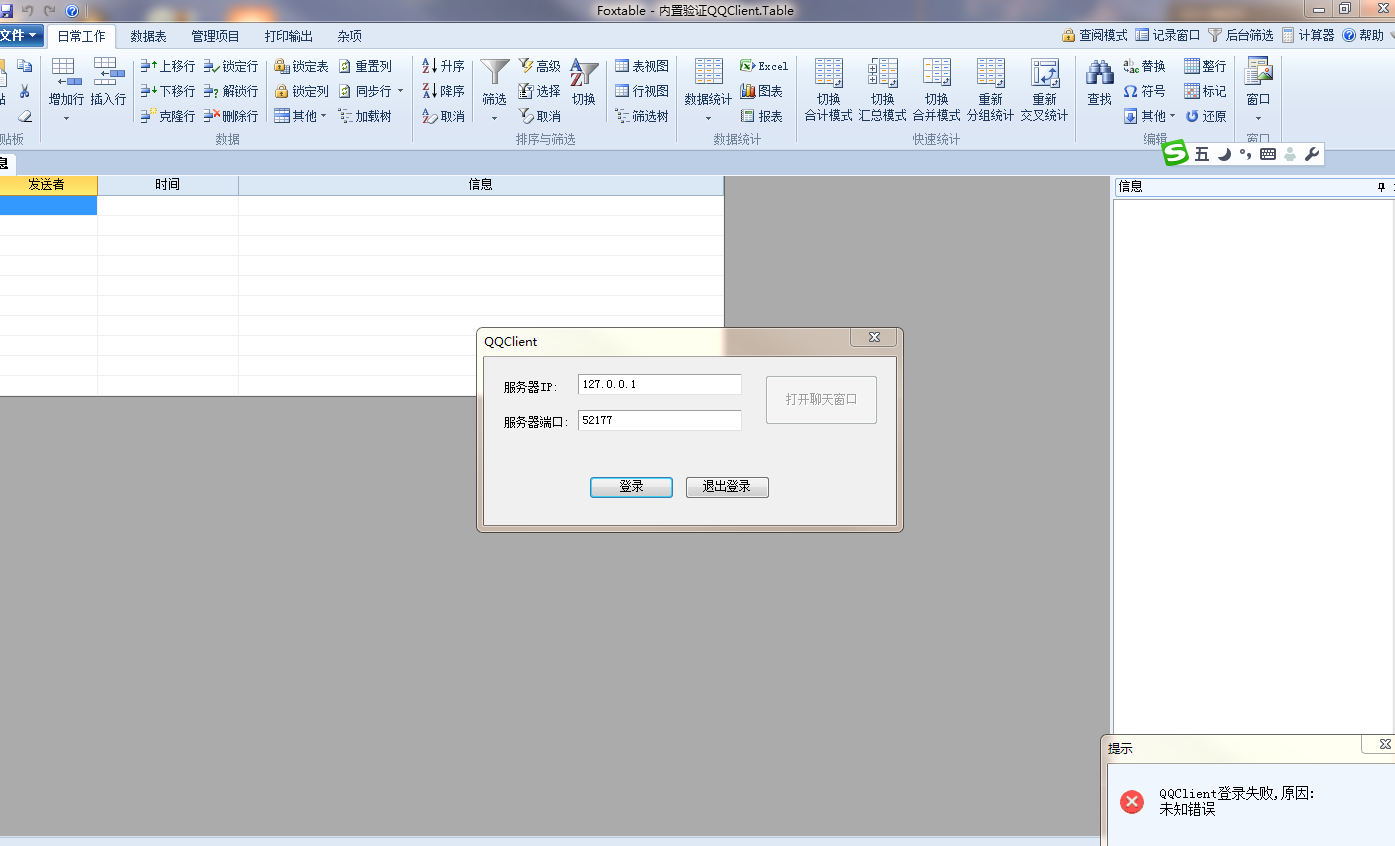Open the 报表 report tool
Image resolution: width=1395 pixels, height=846 pixels.
tap(761, 116)
